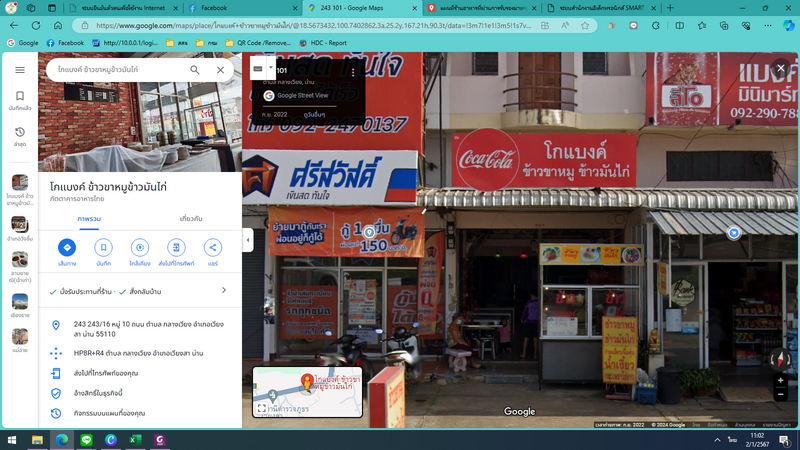This screenshot has width=800, height=450.
Task: Clear the search box with X
Action: tap(220, 69)
